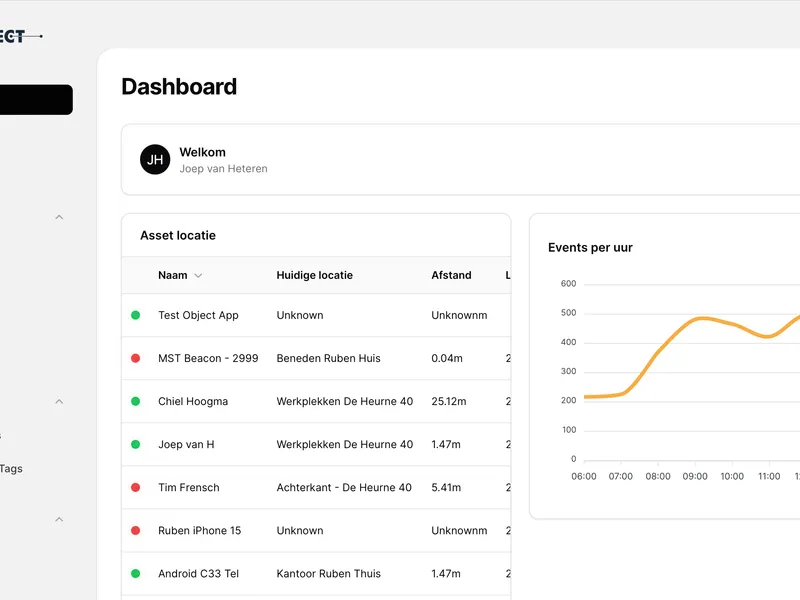Click the Dashboard page heading

pyautogui.click(x=178, y=87)
